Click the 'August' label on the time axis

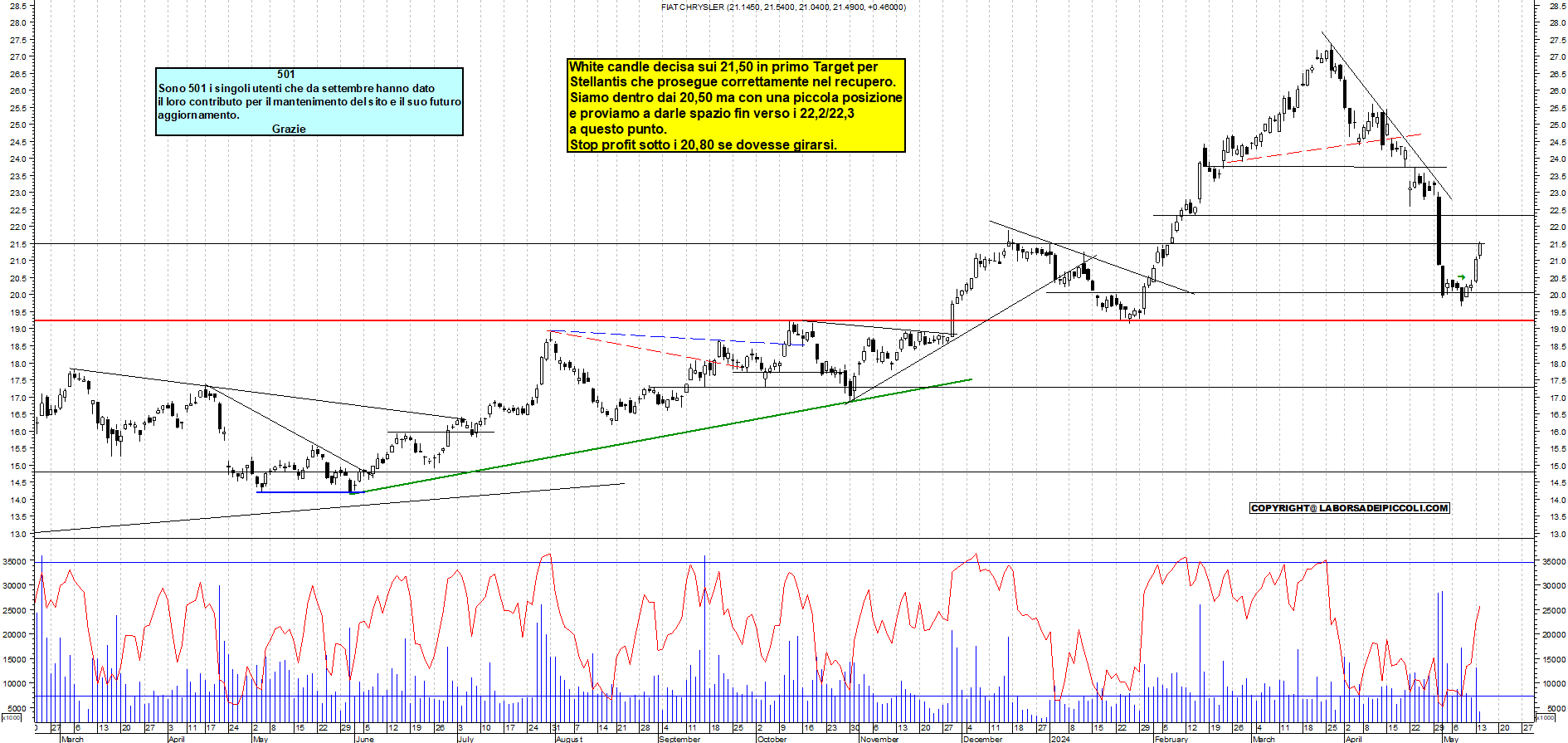point(569,739)
